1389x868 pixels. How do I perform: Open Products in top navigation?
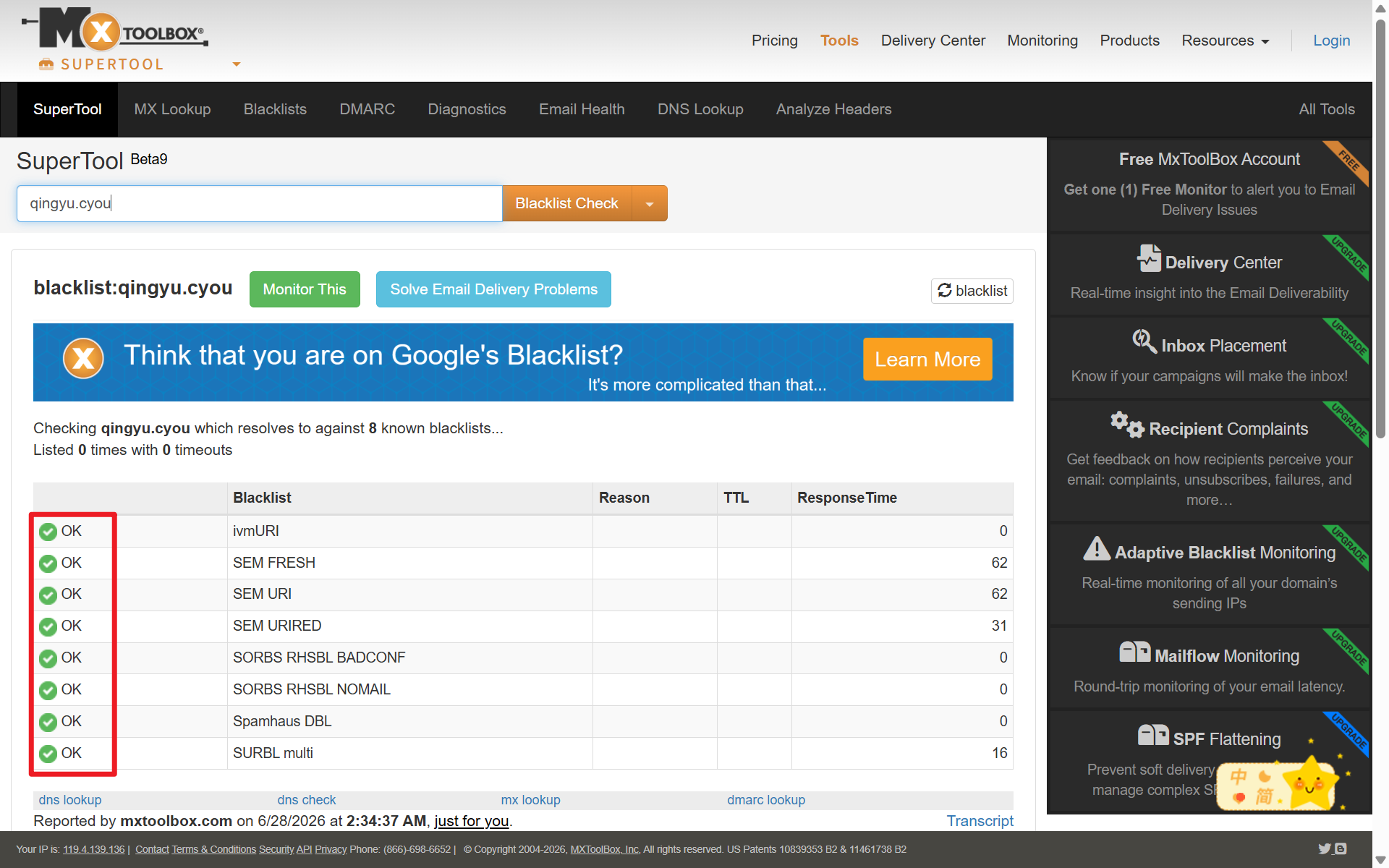tap(1129, 41)
